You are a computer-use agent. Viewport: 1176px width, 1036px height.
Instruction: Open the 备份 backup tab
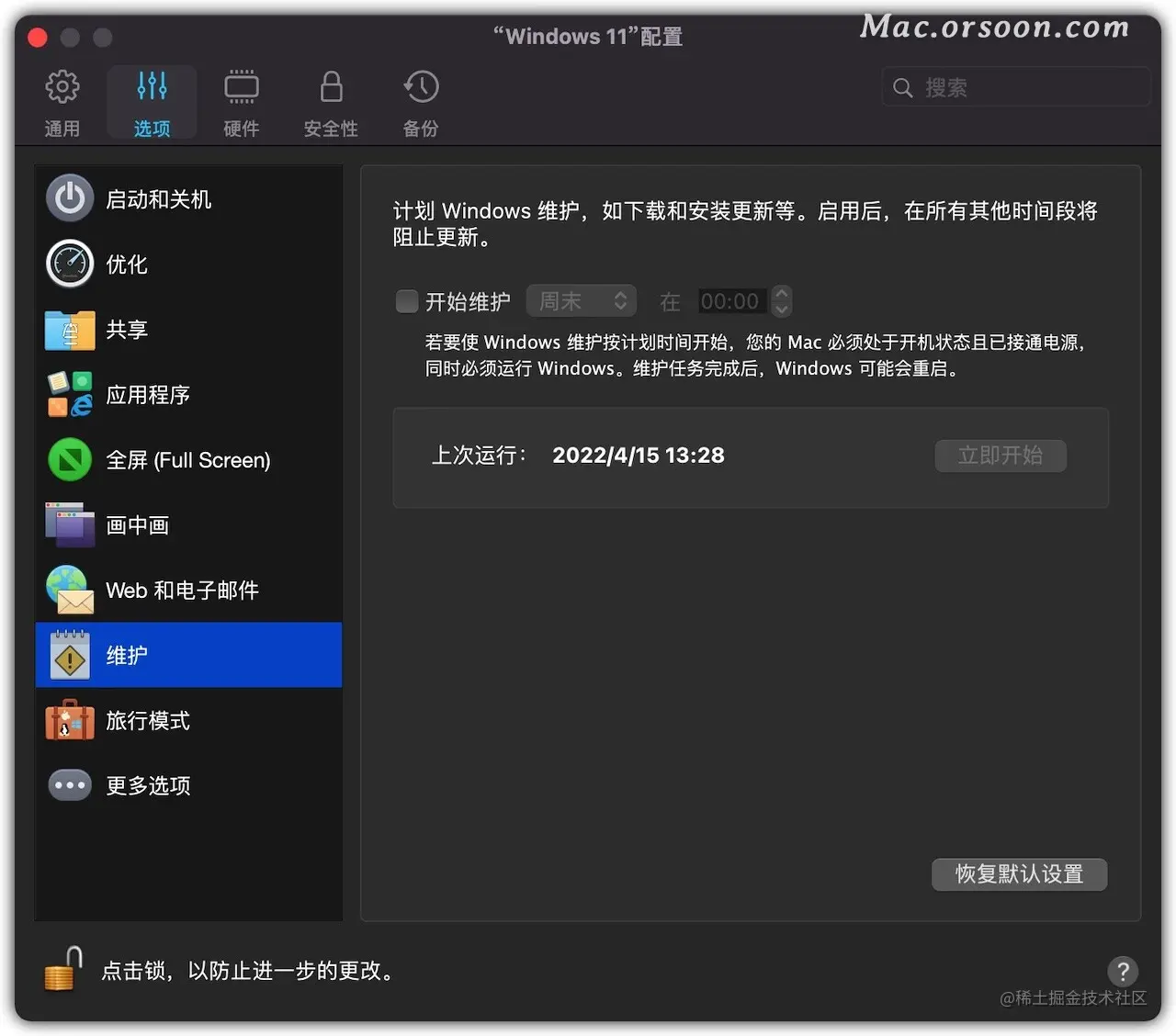421,103
